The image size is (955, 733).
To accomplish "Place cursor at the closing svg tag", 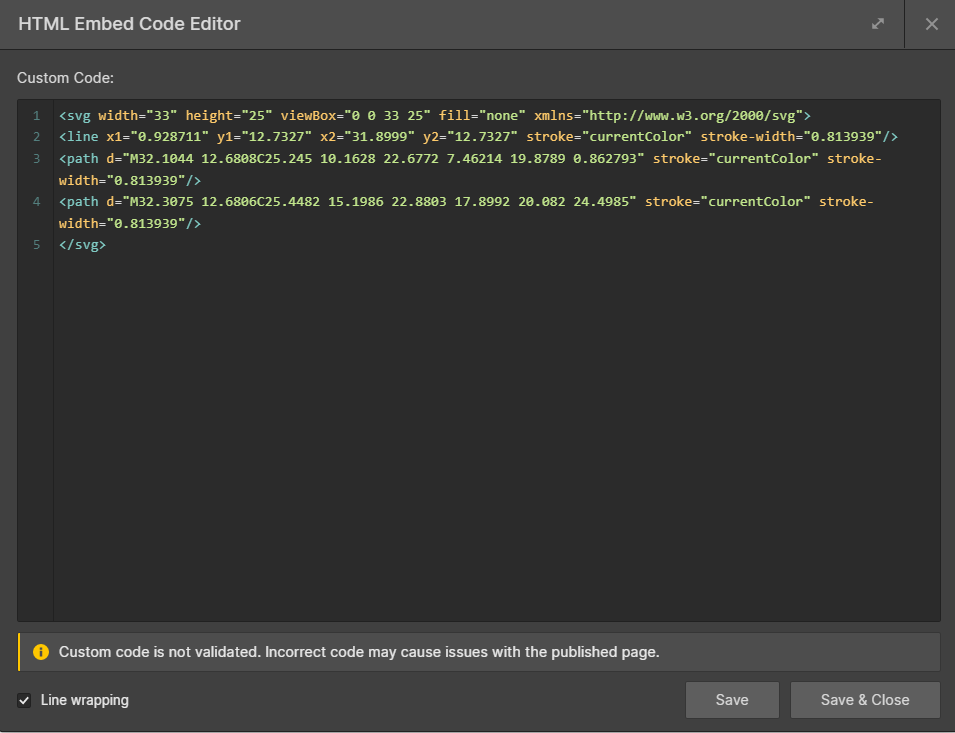I will point(82,245).
